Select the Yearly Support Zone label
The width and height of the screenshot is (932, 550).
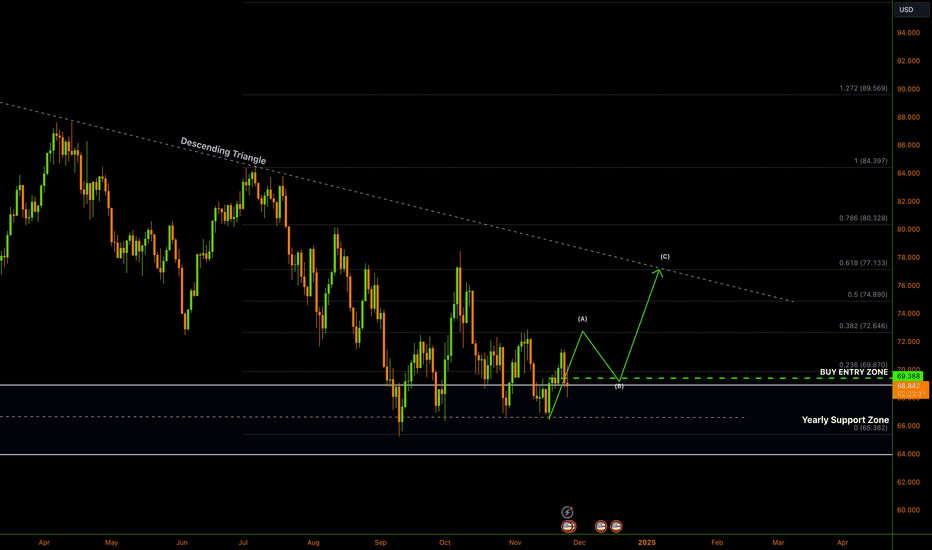[845, 420]
